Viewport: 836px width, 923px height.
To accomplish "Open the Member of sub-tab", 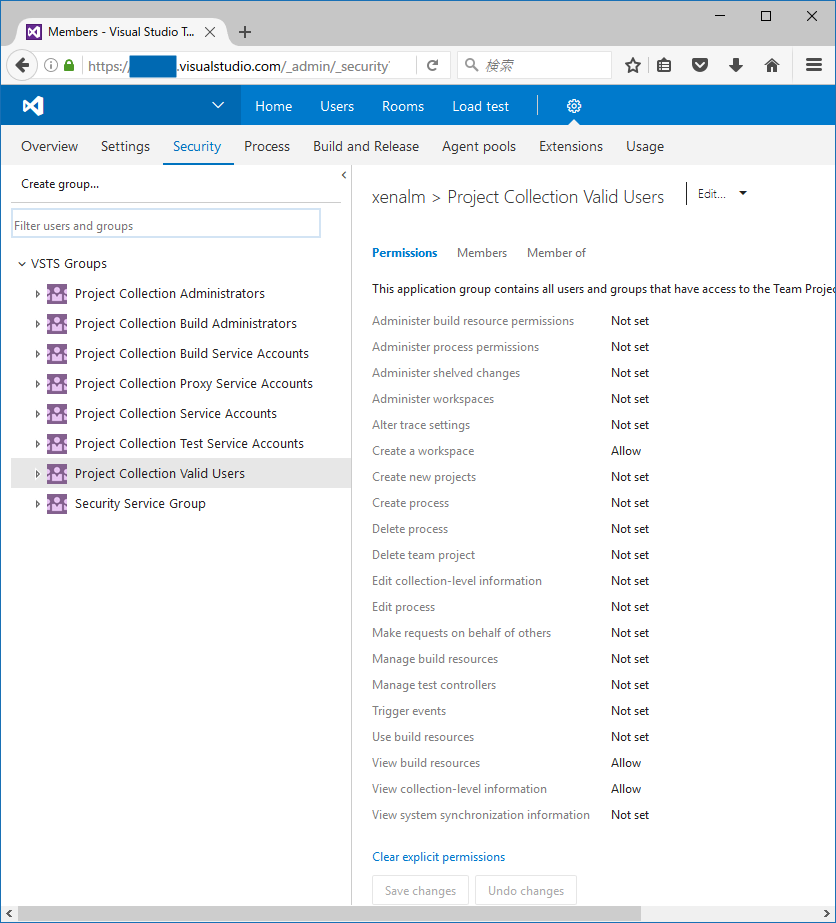I will 556,253.
